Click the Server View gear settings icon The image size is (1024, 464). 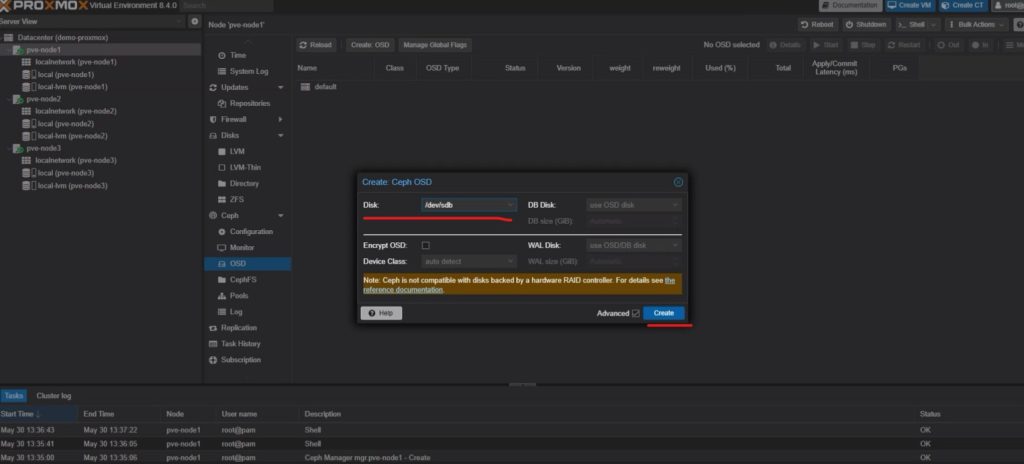[x=194, y=22]
